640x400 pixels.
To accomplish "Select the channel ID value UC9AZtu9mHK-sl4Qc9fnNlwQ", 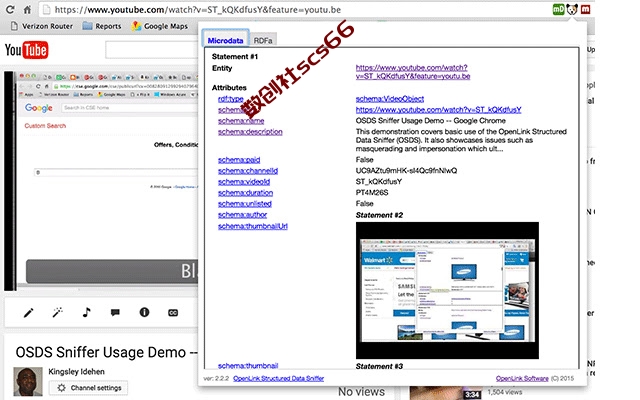I will tap(406, 171).
